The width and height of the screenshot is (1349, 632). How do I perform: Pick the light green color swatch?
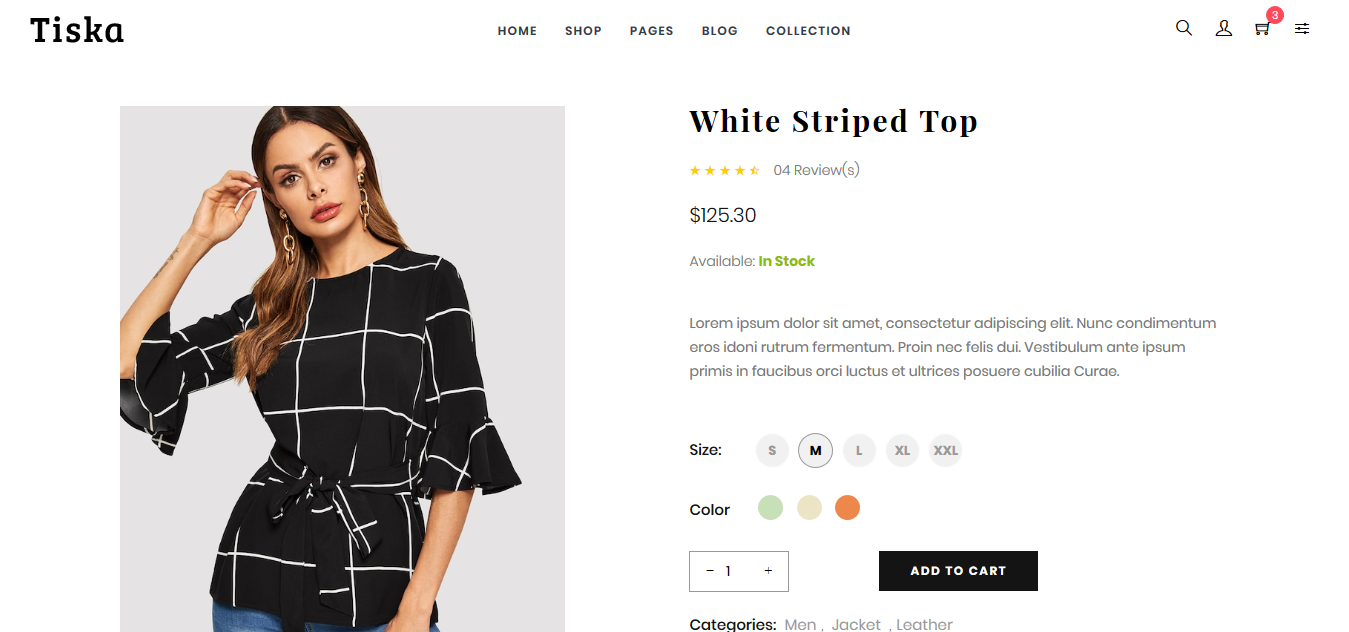[x=770, y=508]
